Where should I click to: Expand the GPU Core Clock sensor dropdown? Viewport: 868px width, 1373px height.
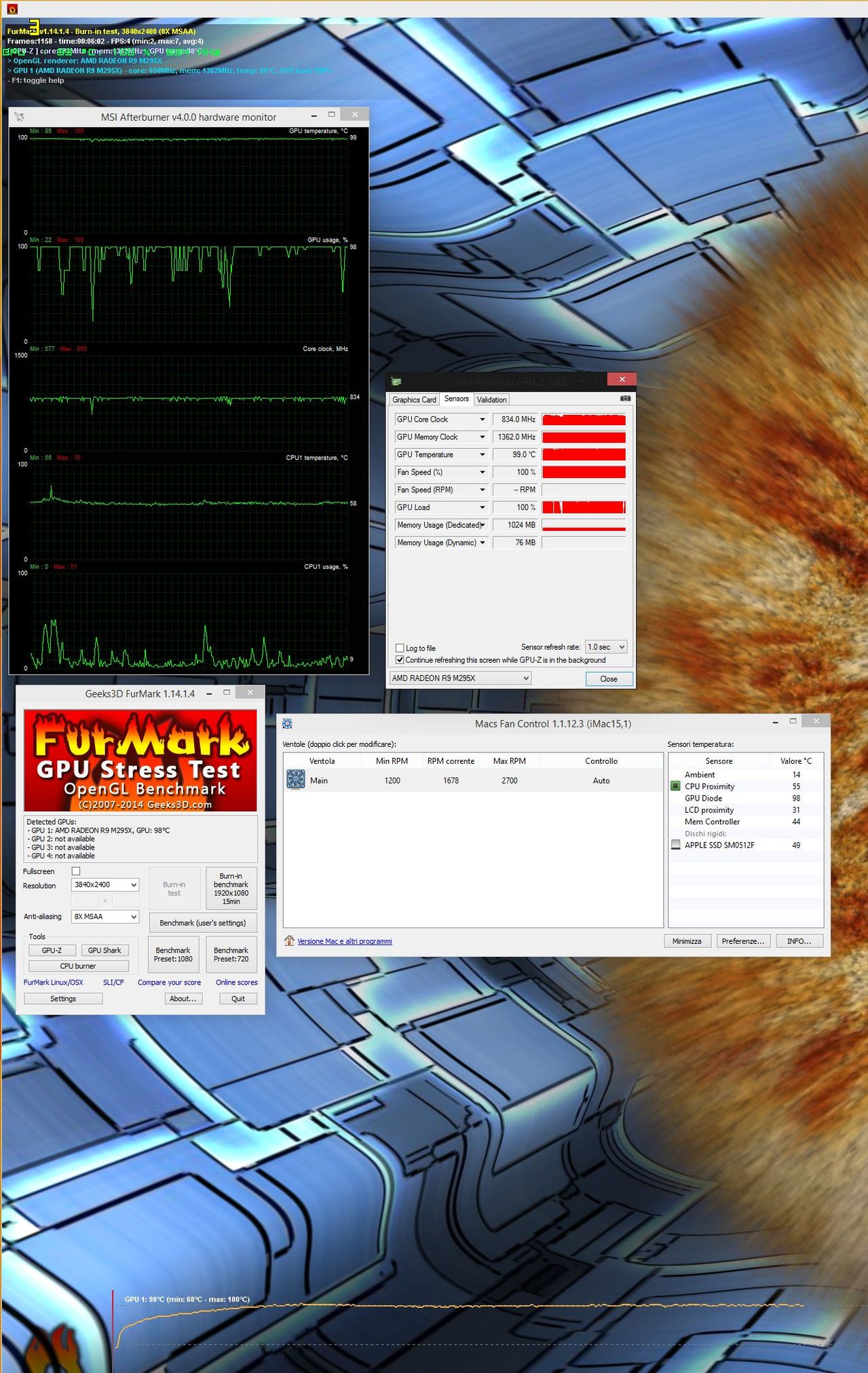pyautogui.click(x=483, y=420)
